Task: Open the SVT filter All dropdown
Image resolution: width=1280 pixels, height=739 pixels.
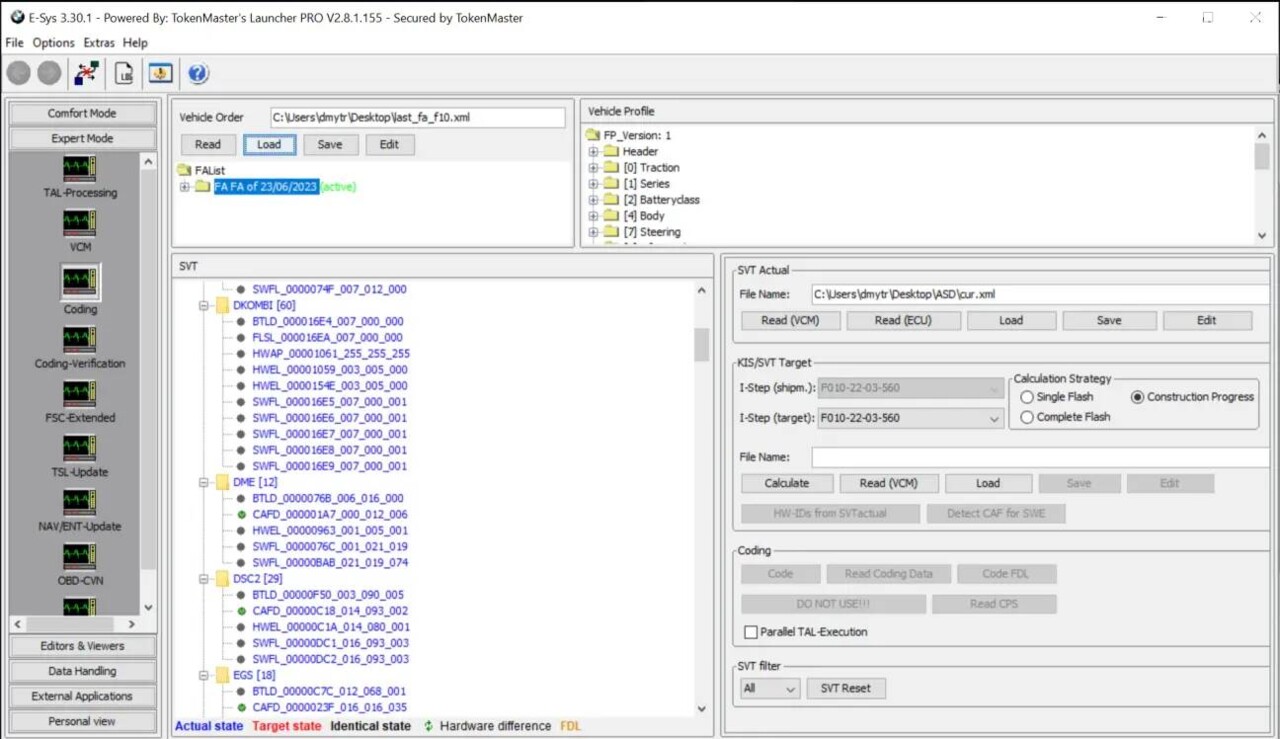Action: pyautogui.click(x=770, y=689)
